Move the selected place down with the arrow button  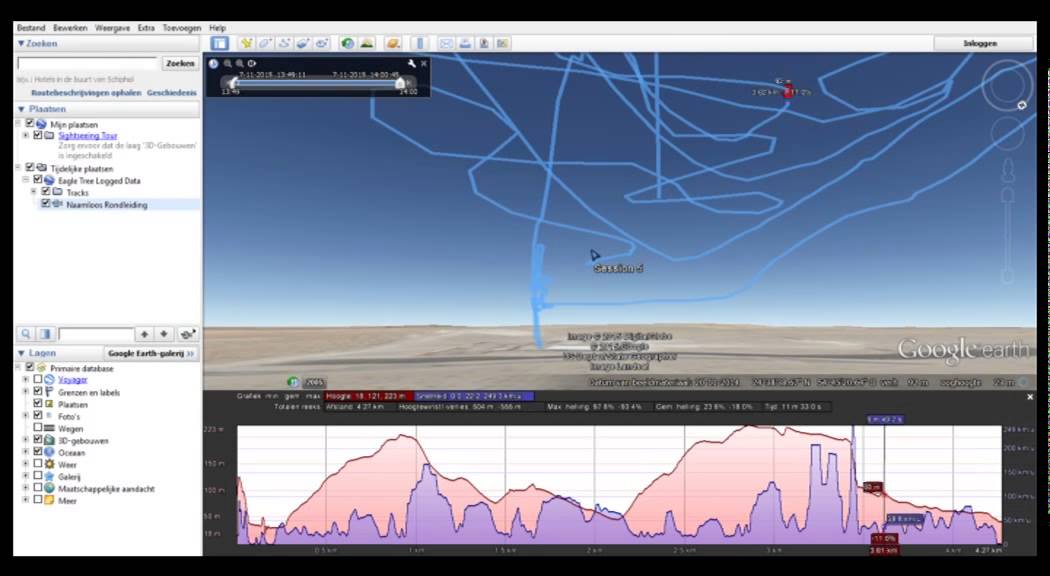click(x=163, y=334)
